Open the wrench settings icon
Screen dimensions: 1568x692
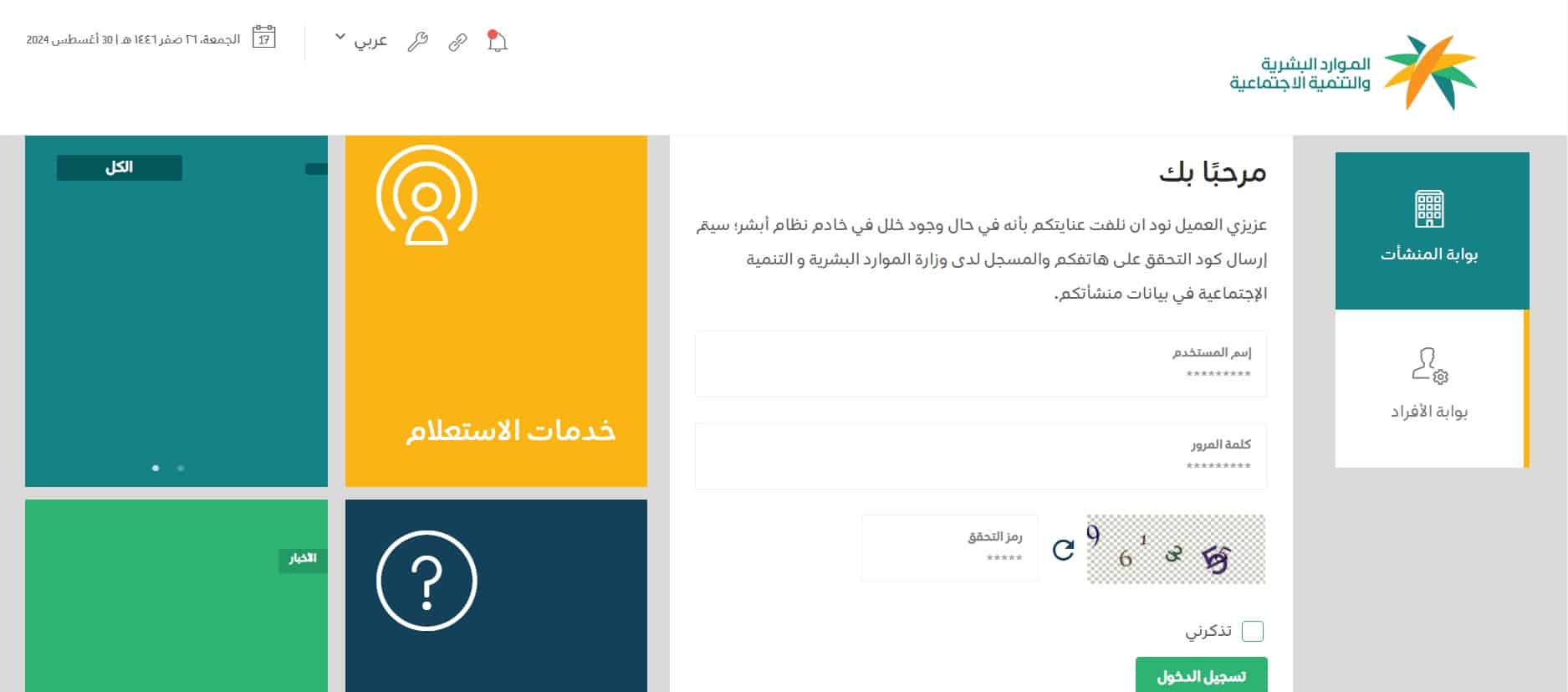coord(417,42)
